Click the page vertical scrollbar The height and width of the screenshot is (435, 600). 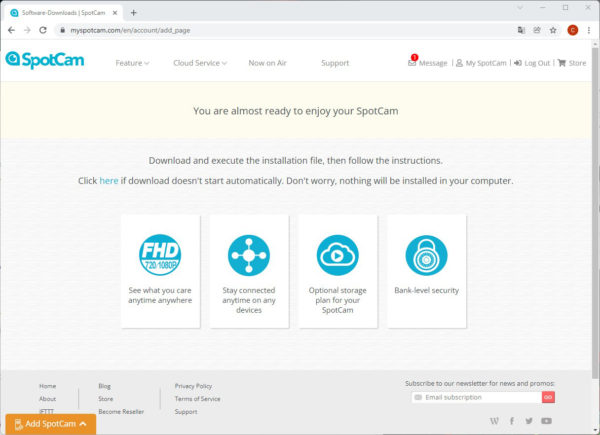pos(596,214)
